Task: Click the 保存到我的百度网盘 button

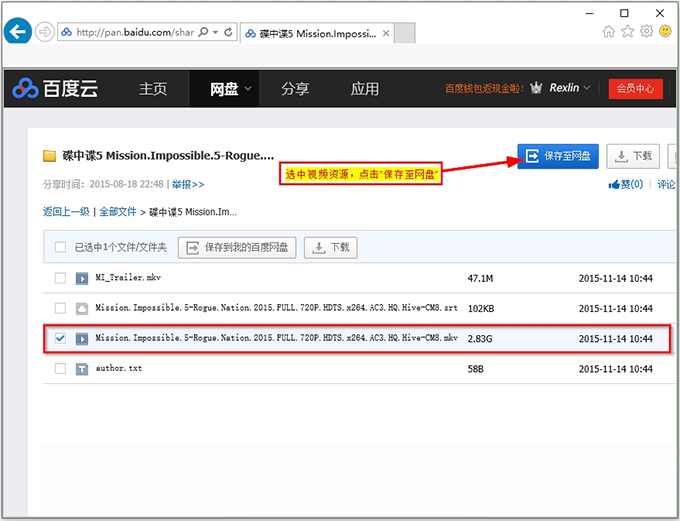Action: pyautogui.click(x=237, y=248)
